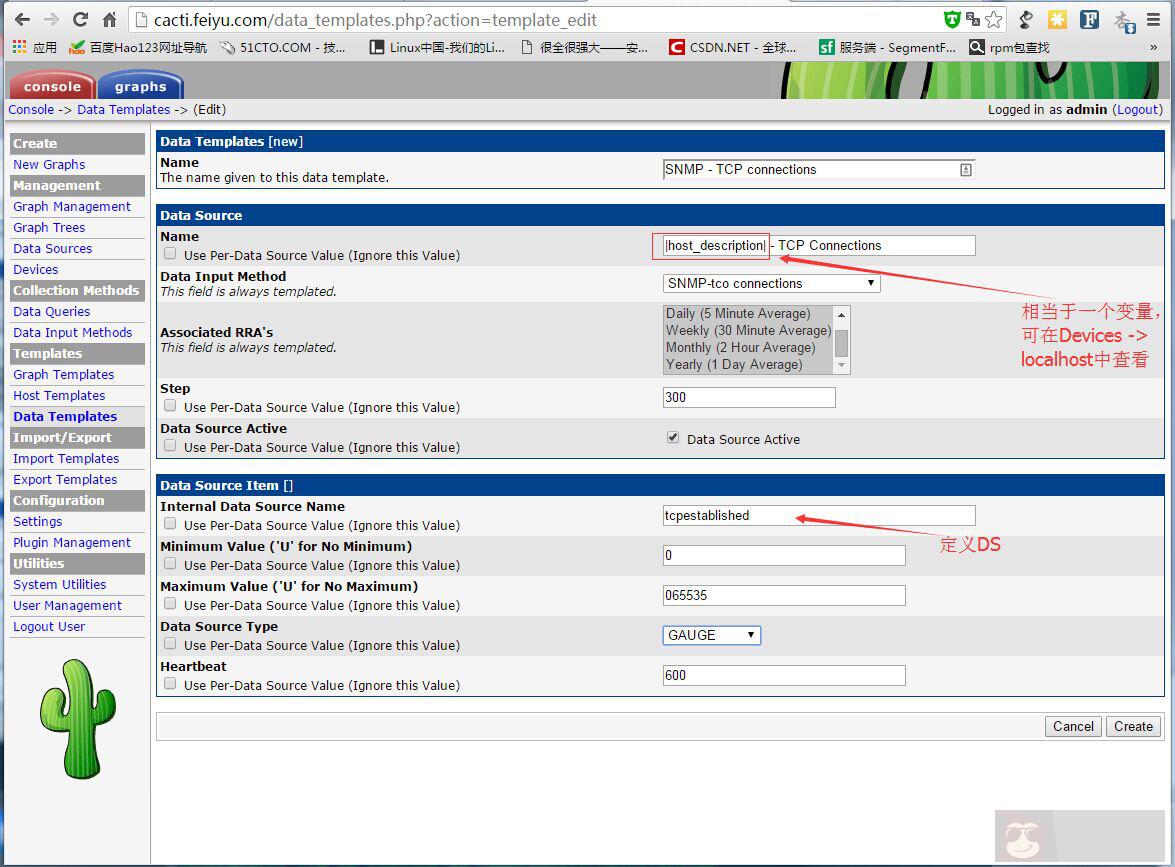Select Weekly (30 Minute Average) in RRA list
This screenshot has height=867, width=1175.
748,330
